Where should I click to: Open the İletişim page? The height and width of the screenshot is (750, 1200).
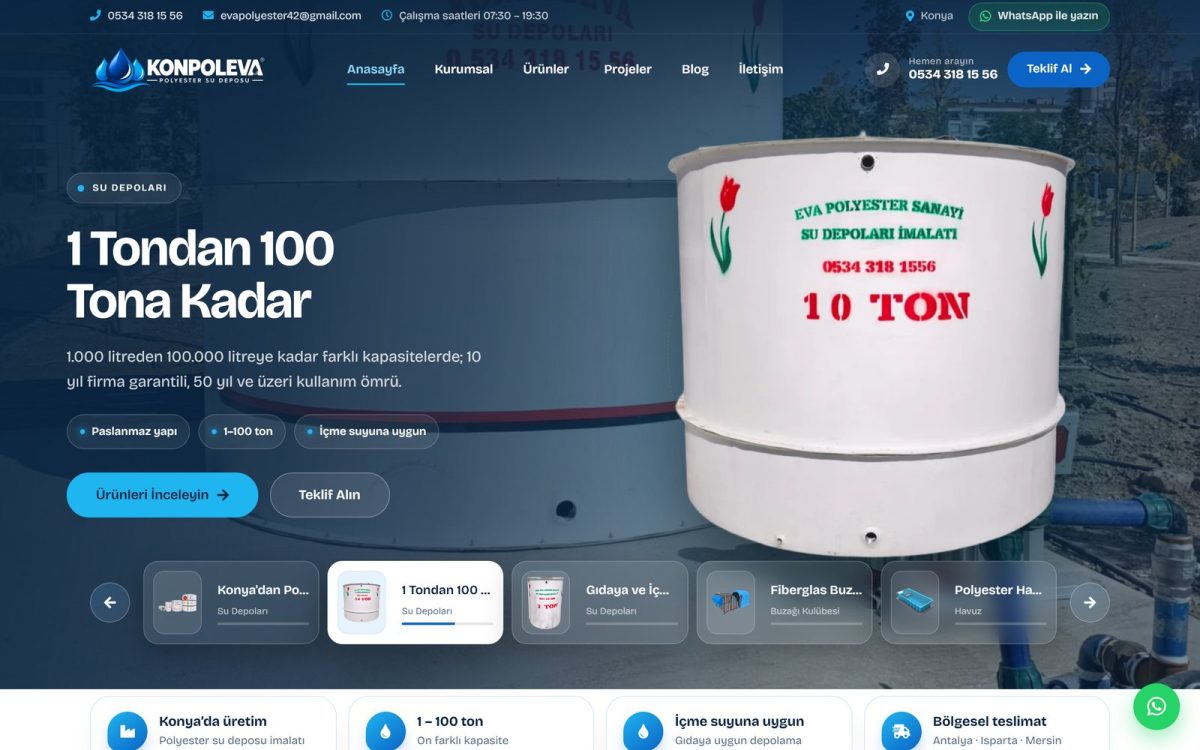click(x=761, y=69)
